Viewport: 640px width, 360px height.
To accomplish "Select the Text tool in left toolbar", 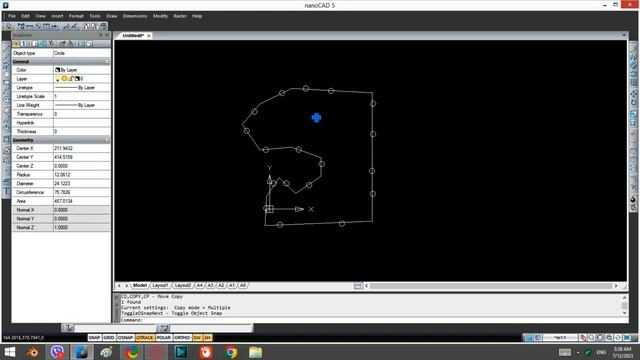I will 6,191.
